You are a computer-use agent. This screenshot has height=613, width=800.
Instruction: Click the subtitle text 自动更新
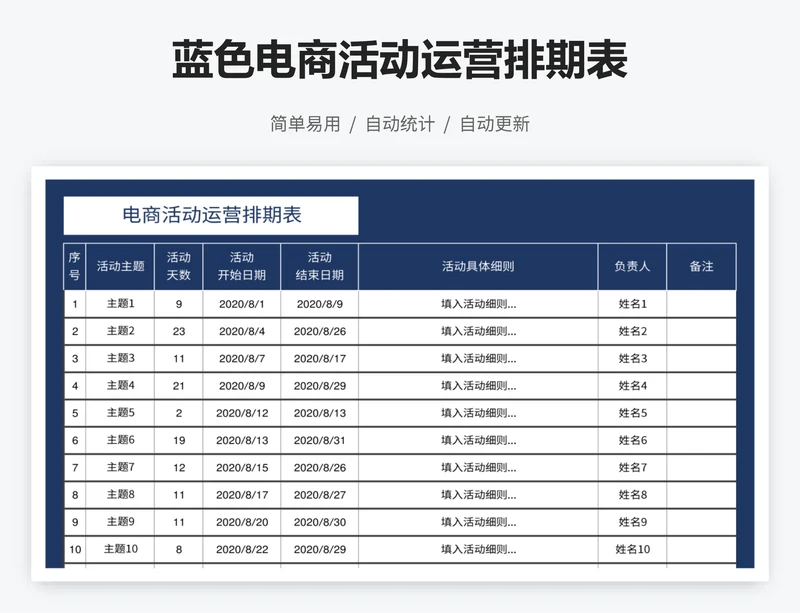pyautogui.click(x=495, y=124)
